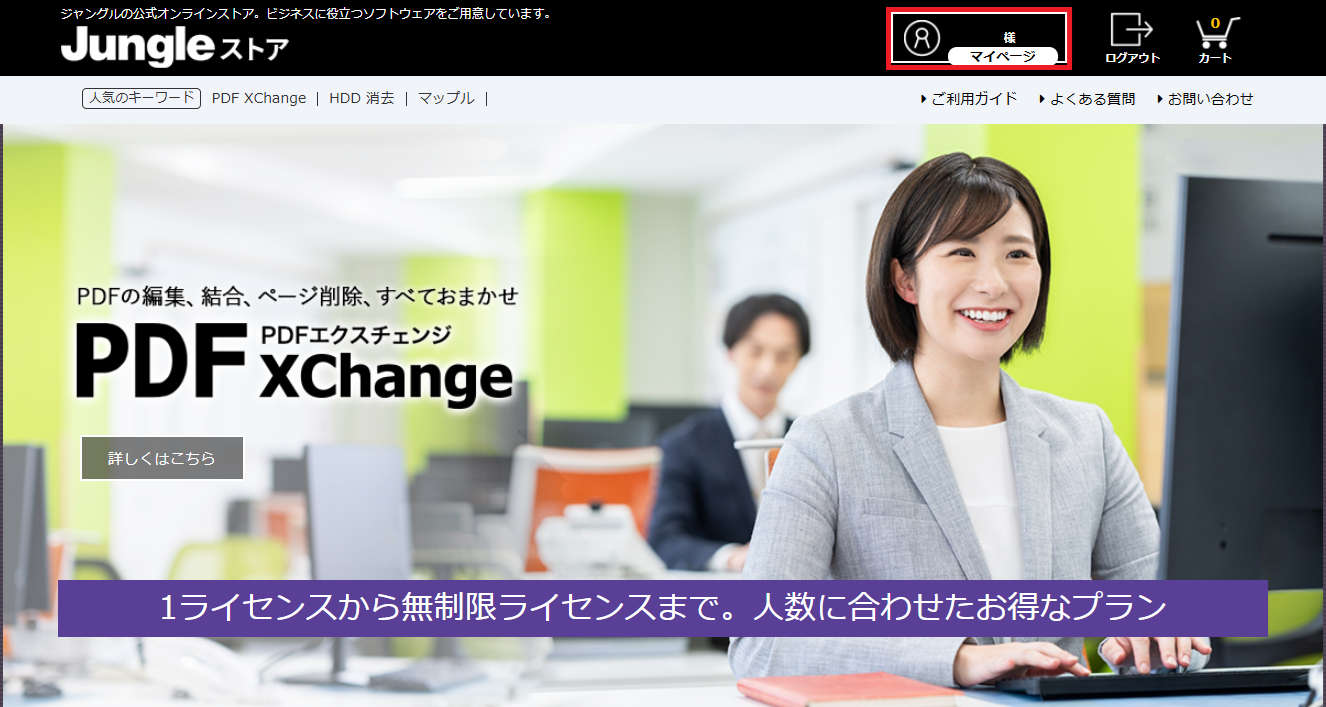Click the ログアウト logout icon

coord(1132,39)
